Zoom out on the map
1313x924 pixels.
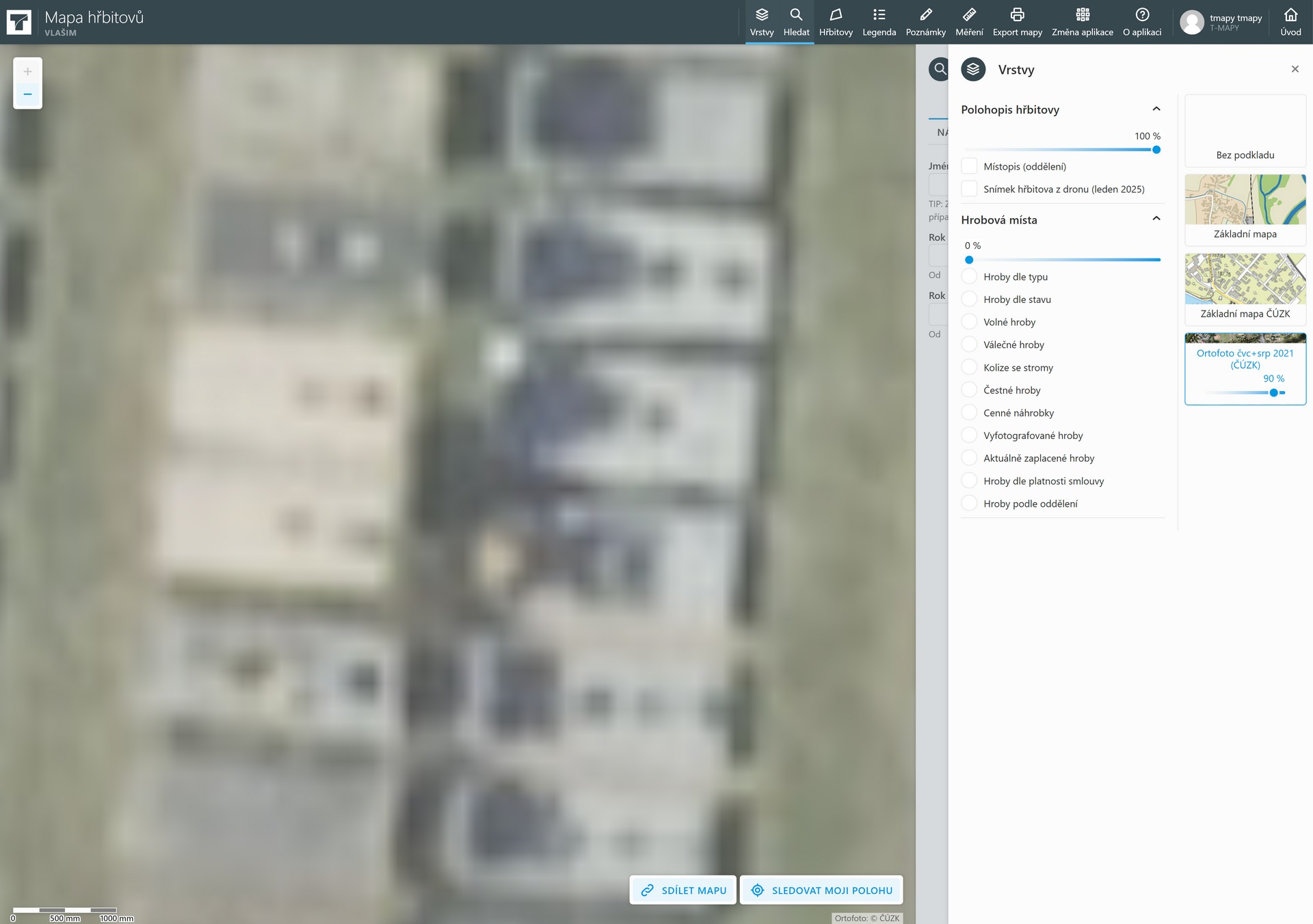coord(27,94)
